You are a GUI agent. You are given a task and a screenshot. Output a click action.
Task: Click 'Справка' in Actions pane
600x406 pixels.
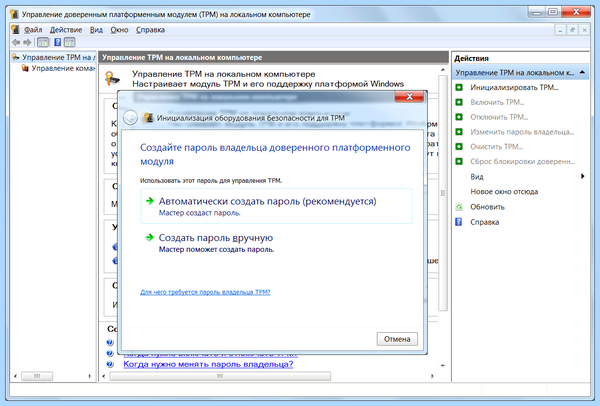(x=484, y=222)
